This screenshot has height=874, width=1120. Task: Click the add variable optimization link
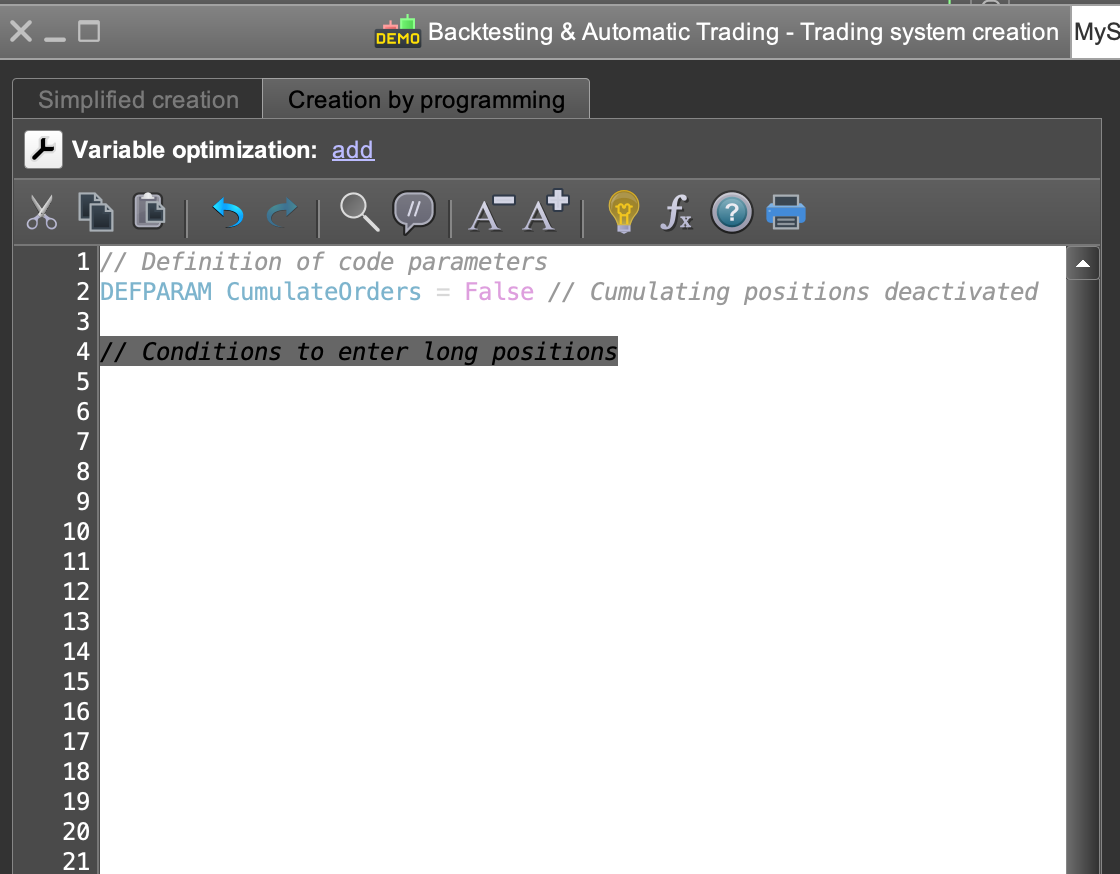click(x=353, y=150)
